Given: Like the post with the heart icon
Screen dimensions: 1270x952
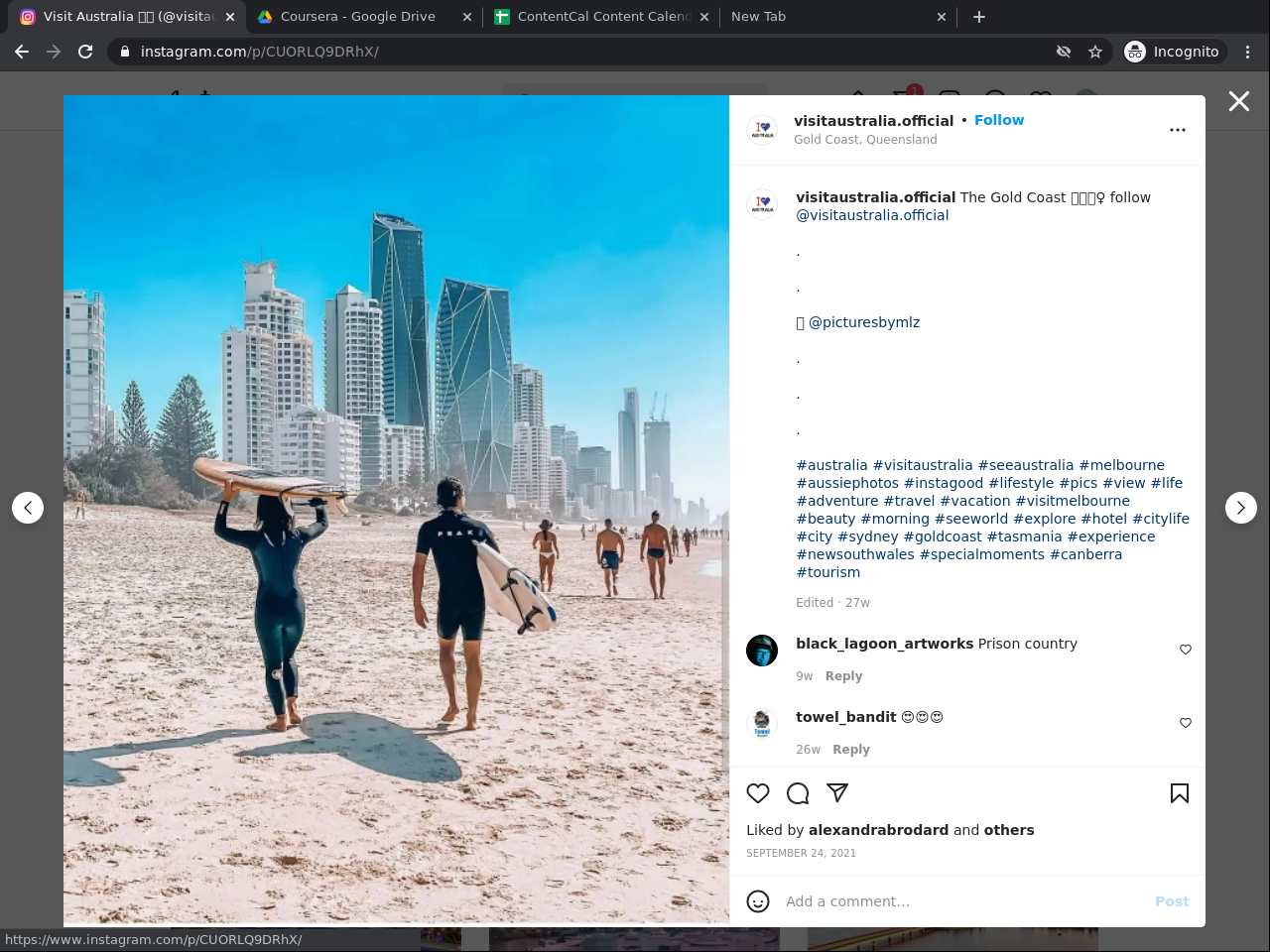Looking at the screenshot, I should tap(758, 793).
